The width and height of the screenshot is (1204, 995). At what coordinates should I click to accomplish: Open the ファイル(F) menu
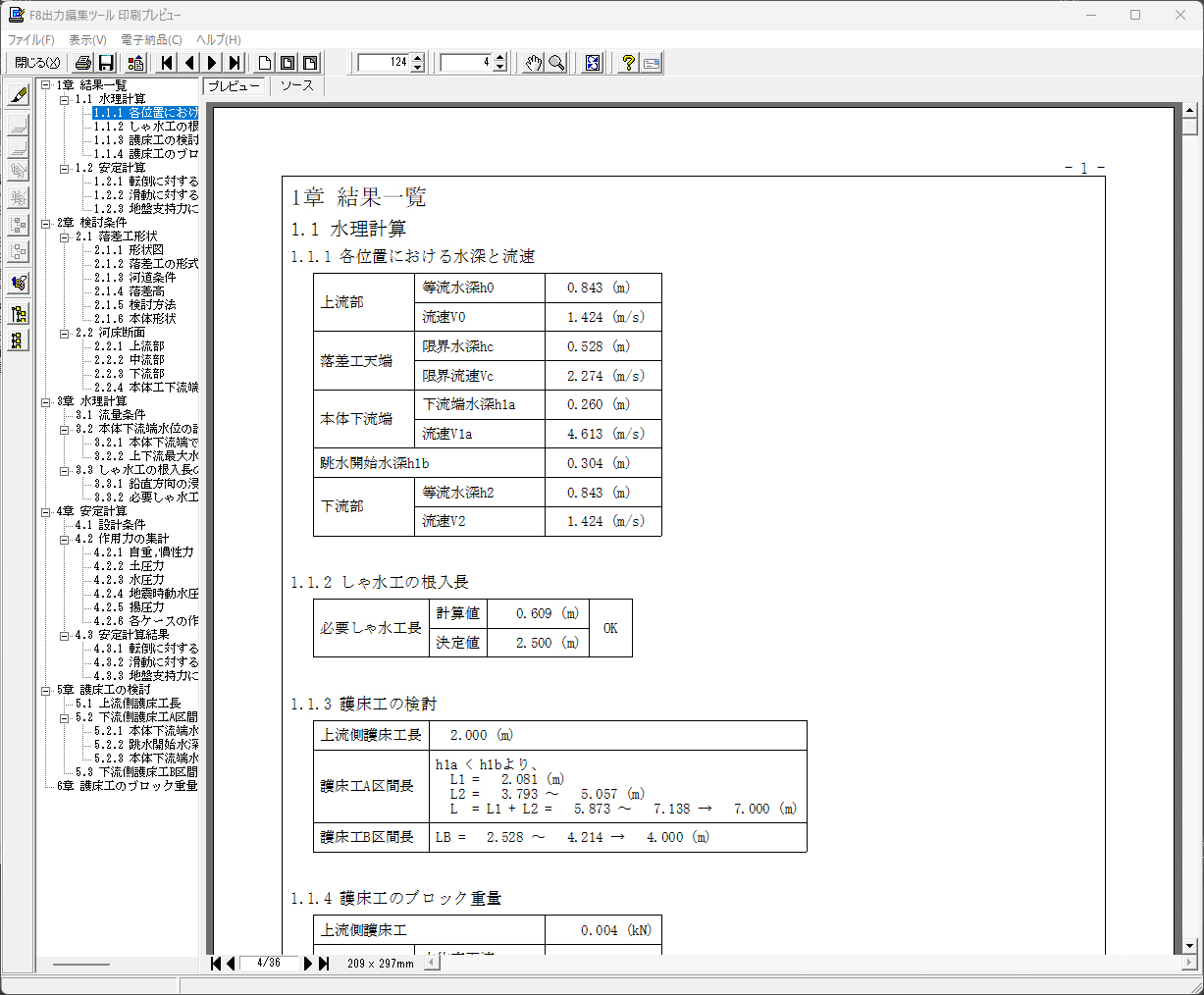pyautogui.click(x=31, y=40)
